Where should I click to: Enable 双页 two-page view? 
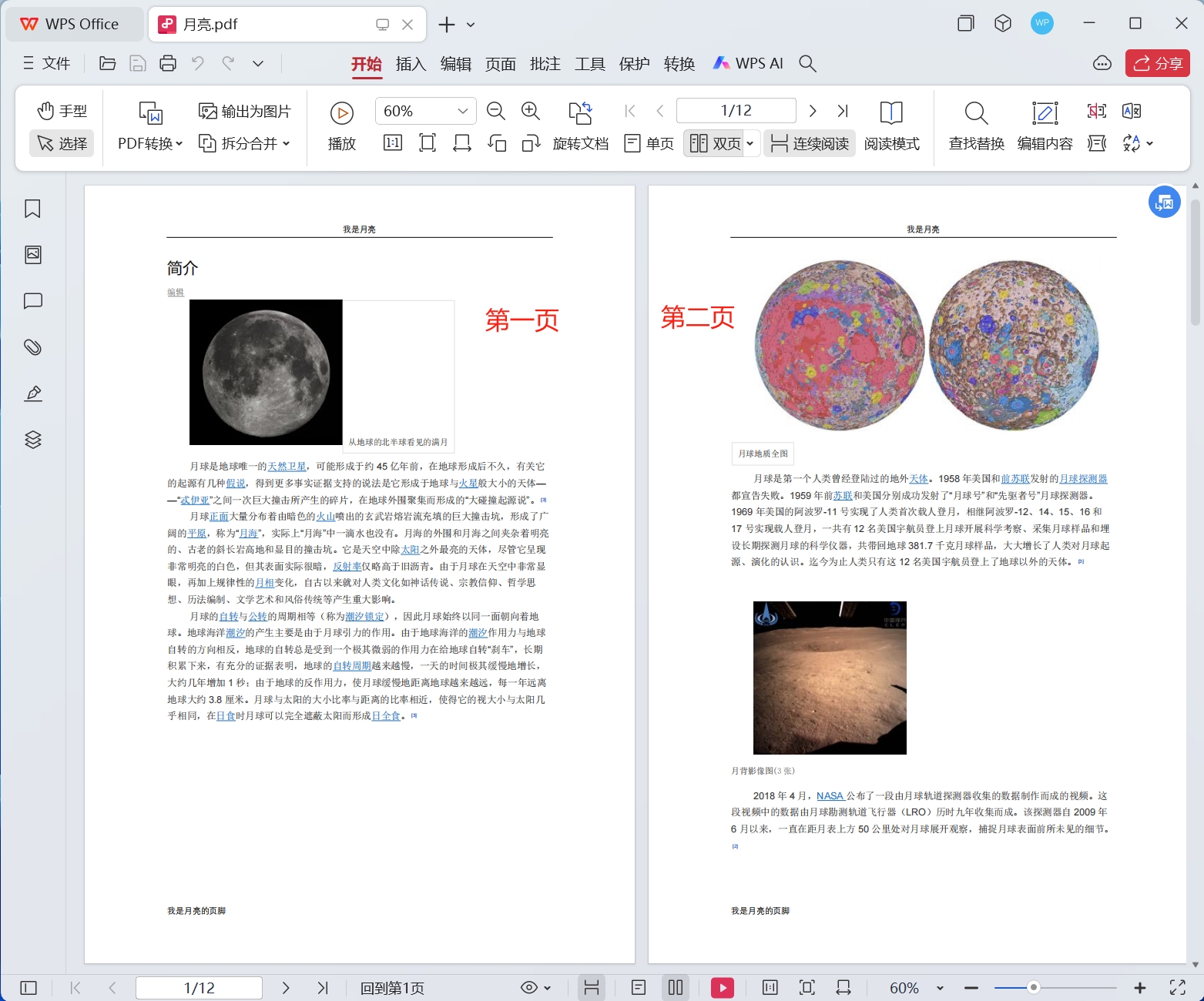(x=716, y=143)
